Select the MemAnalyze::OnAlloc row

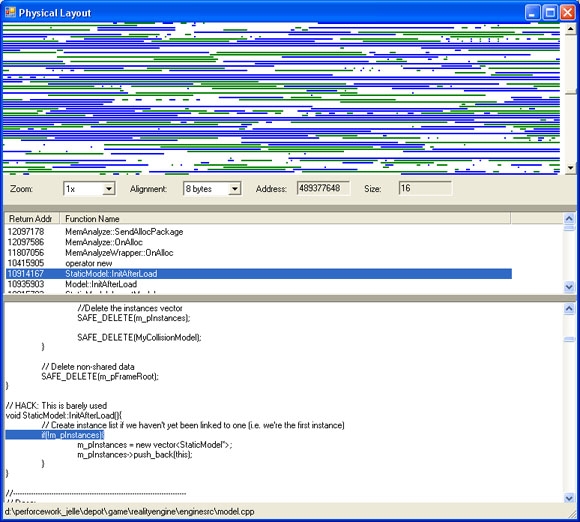[259, 242]
